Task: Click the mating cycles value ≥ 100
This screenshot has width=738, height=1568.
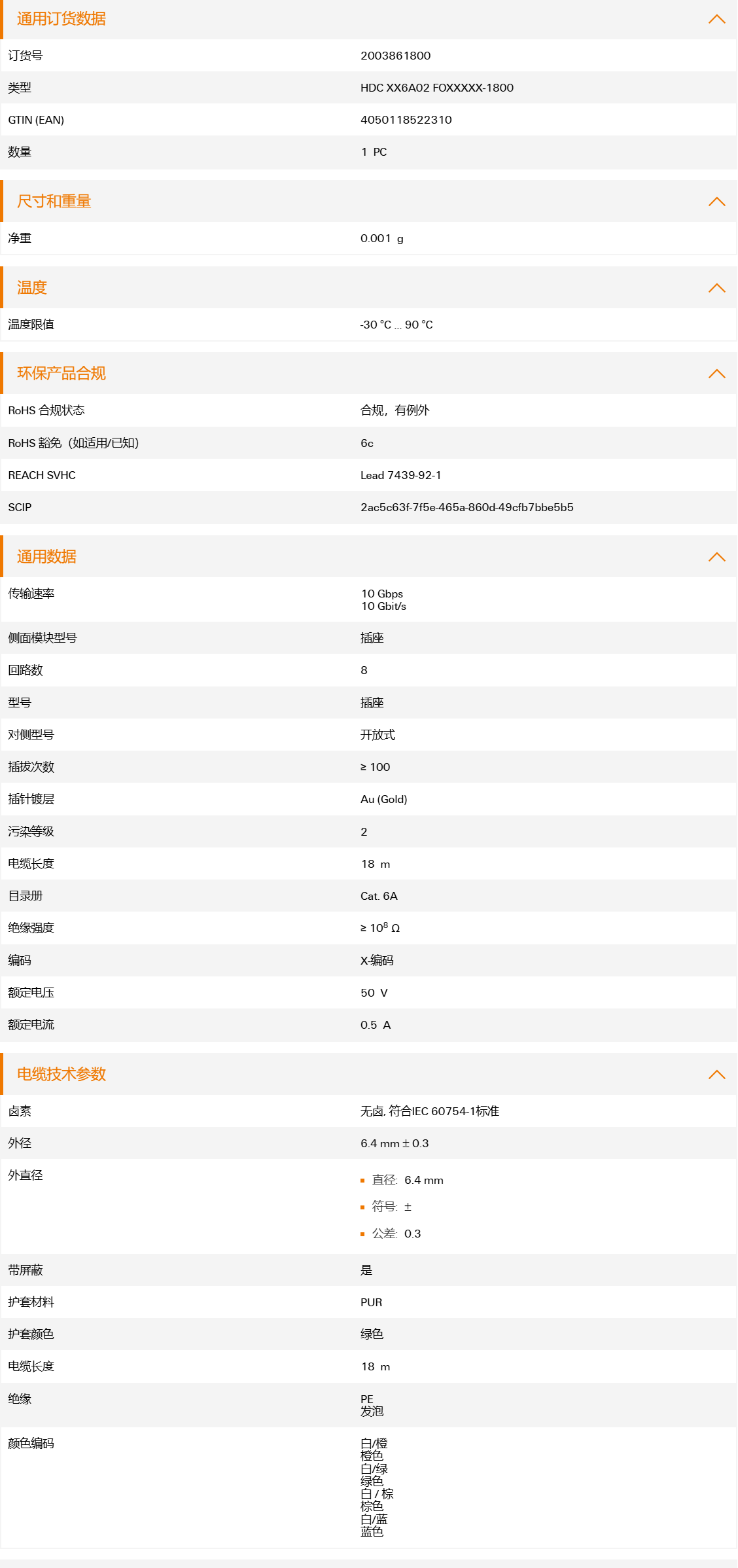Action: click(x=376, y=767)
